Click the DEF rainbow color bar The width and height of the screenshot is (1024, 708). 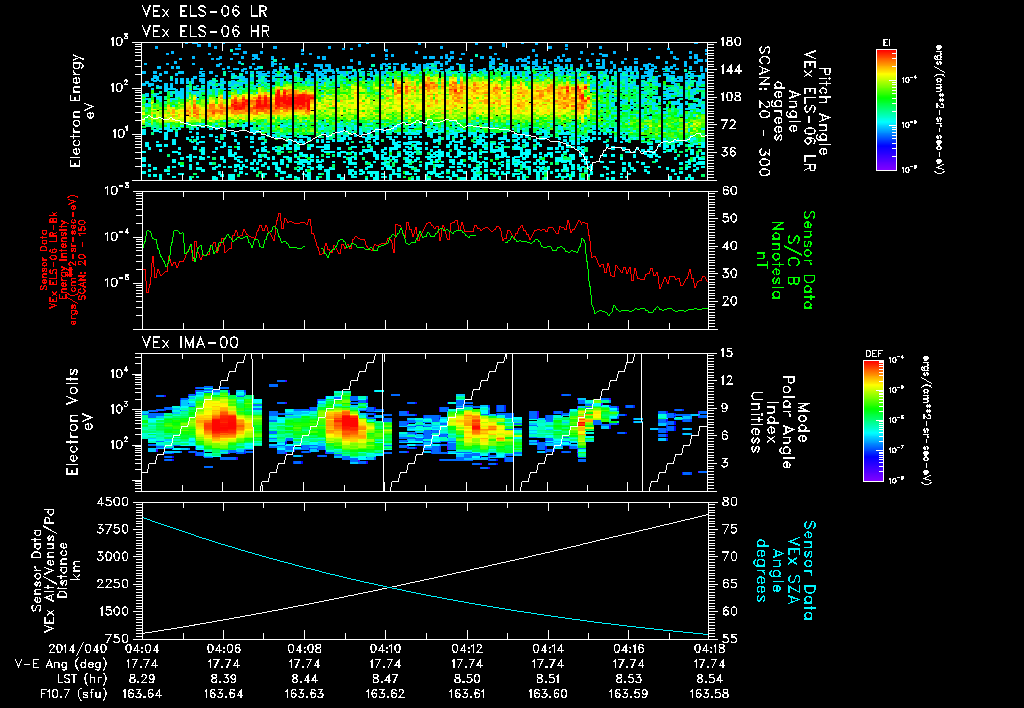874,421
